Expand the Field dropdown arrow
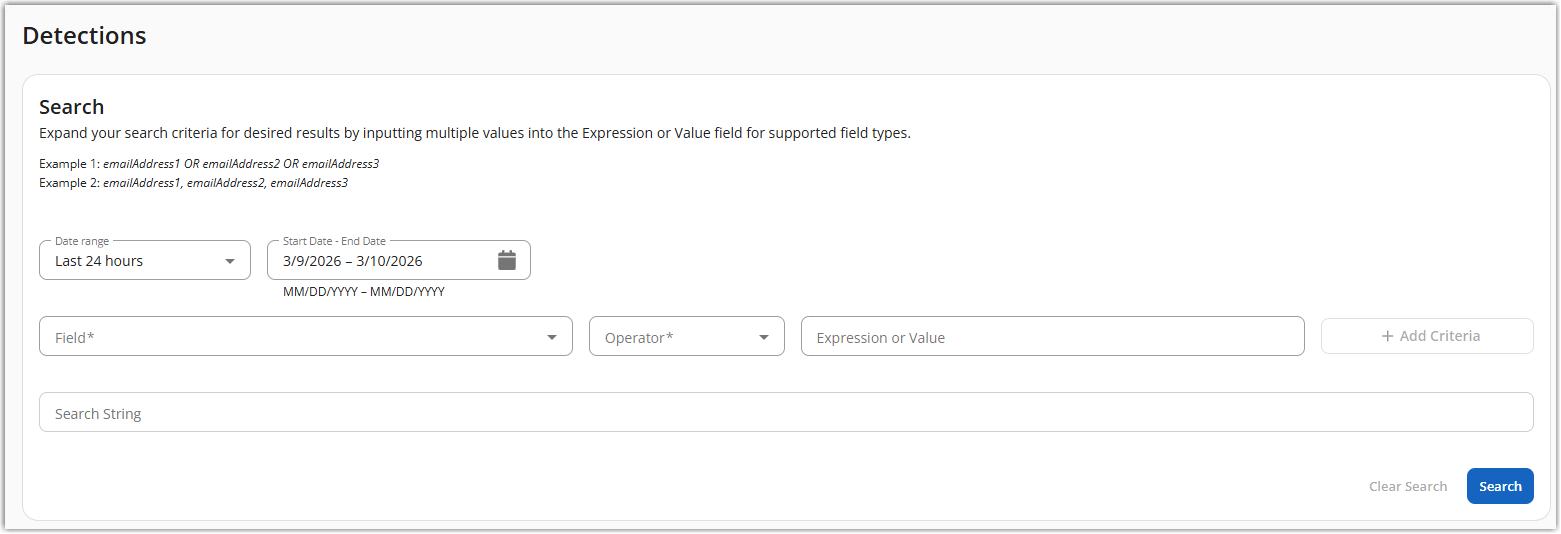The image size is (1561, 534). point(552,338)
